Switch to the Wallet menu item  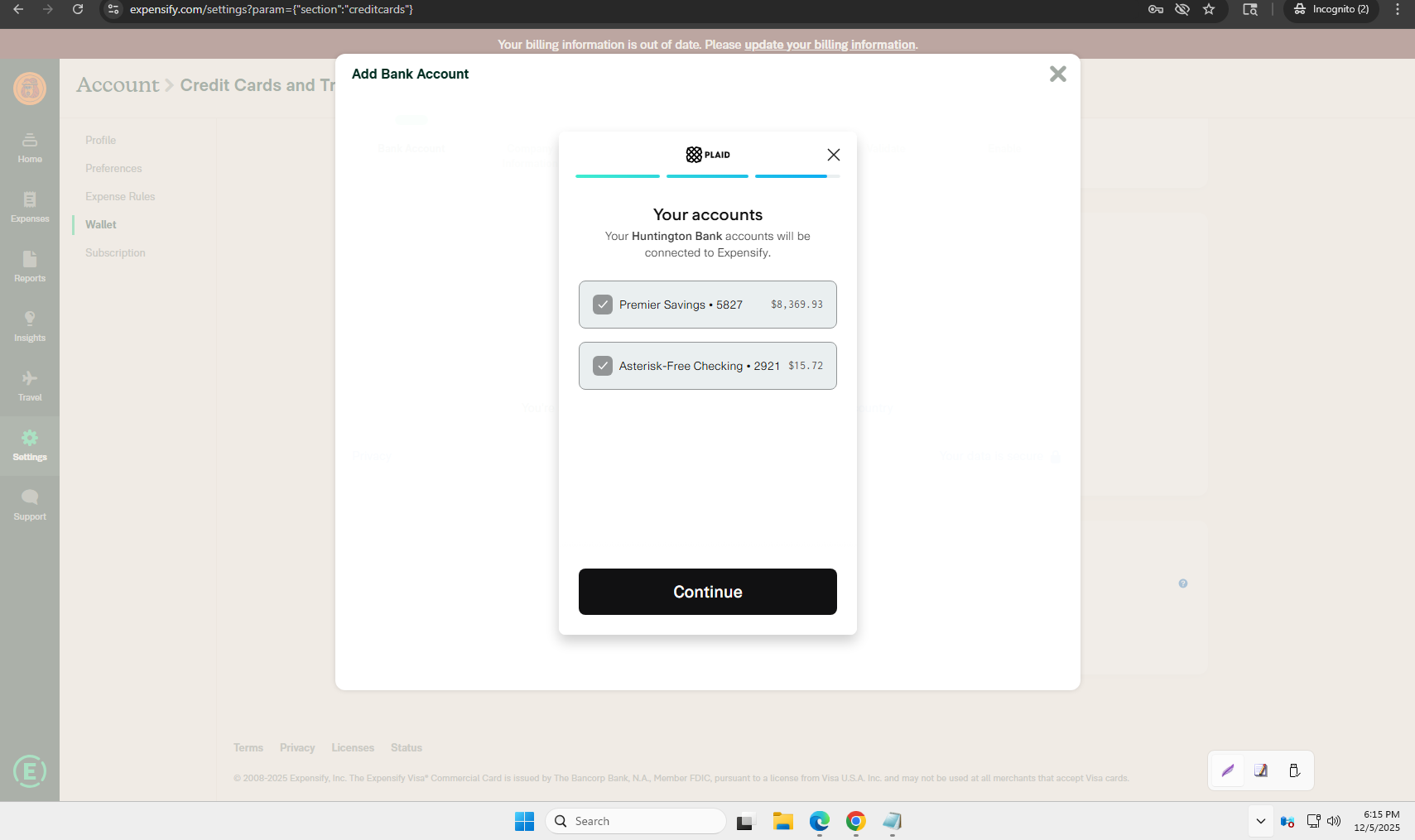click(x=100, y=223)
